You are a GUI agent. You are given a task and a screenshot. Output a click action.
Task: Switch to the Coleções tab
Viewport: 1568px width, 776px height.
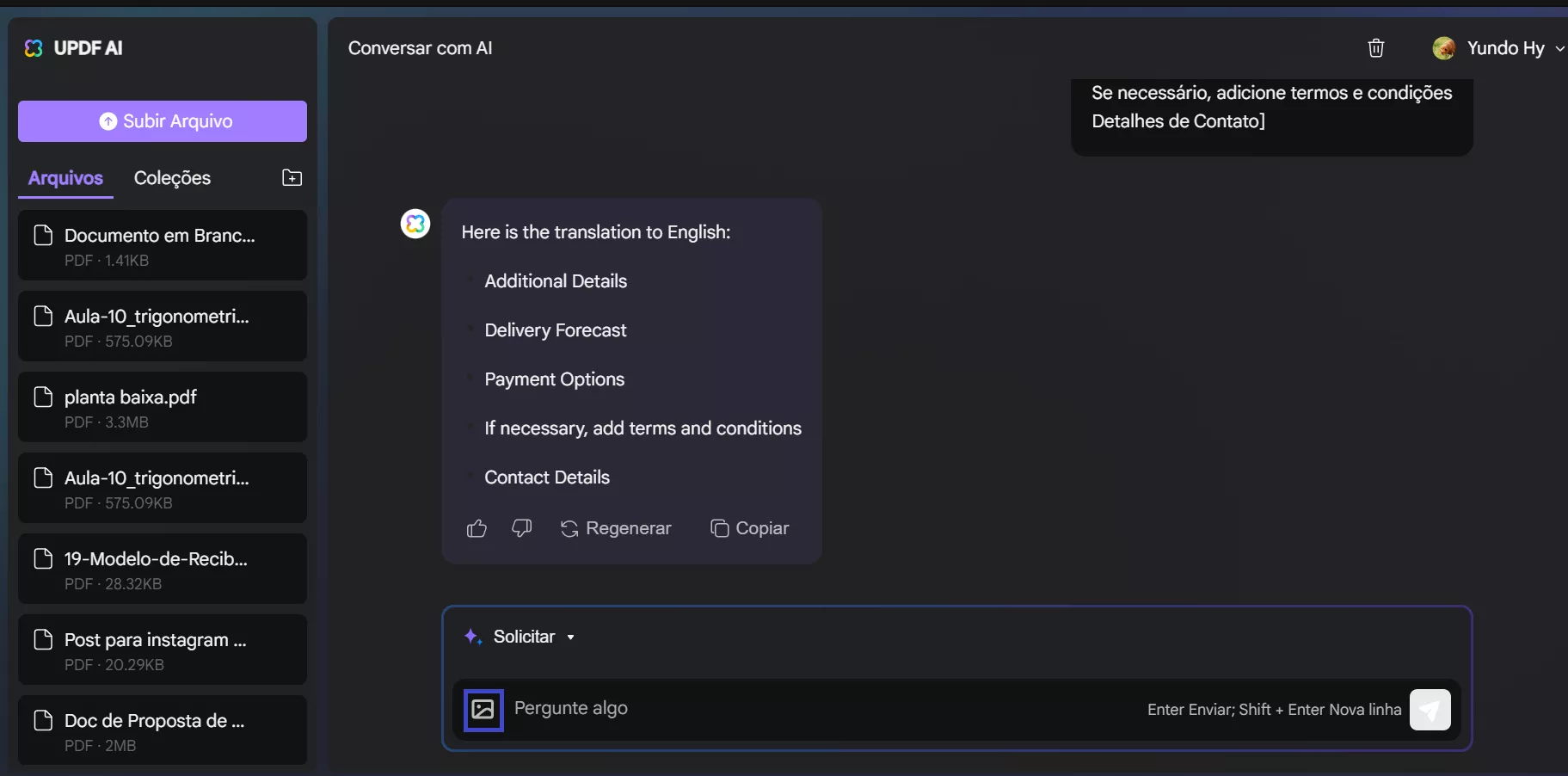pyautogui.click(x=172, y=178)
